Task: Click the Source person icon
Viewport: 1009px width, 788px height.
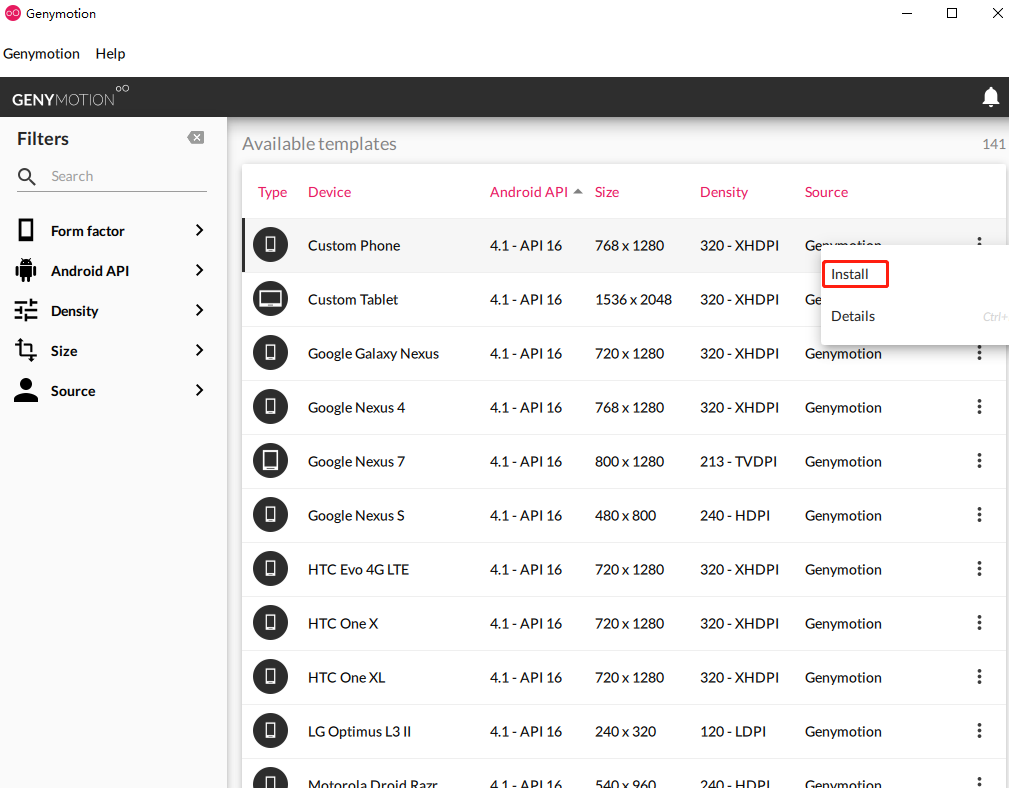Action: [x=26, y=390]
